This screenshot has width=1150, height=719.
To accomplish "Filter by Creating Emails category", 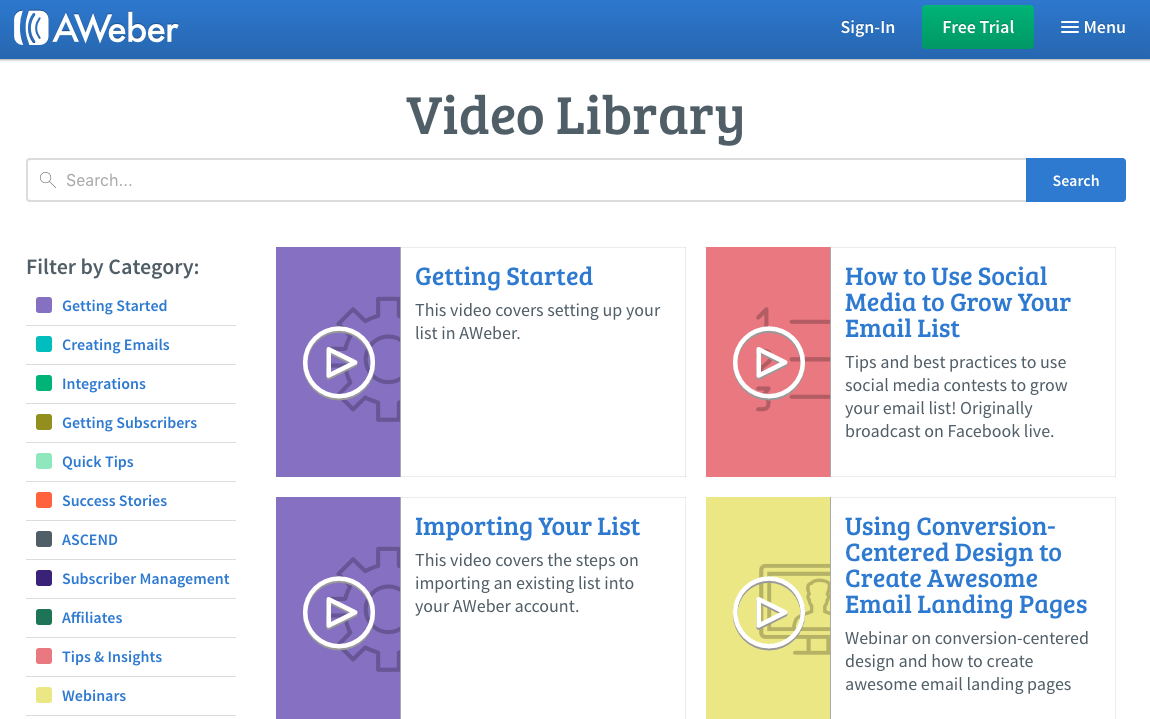I will (x=115, y=345).
